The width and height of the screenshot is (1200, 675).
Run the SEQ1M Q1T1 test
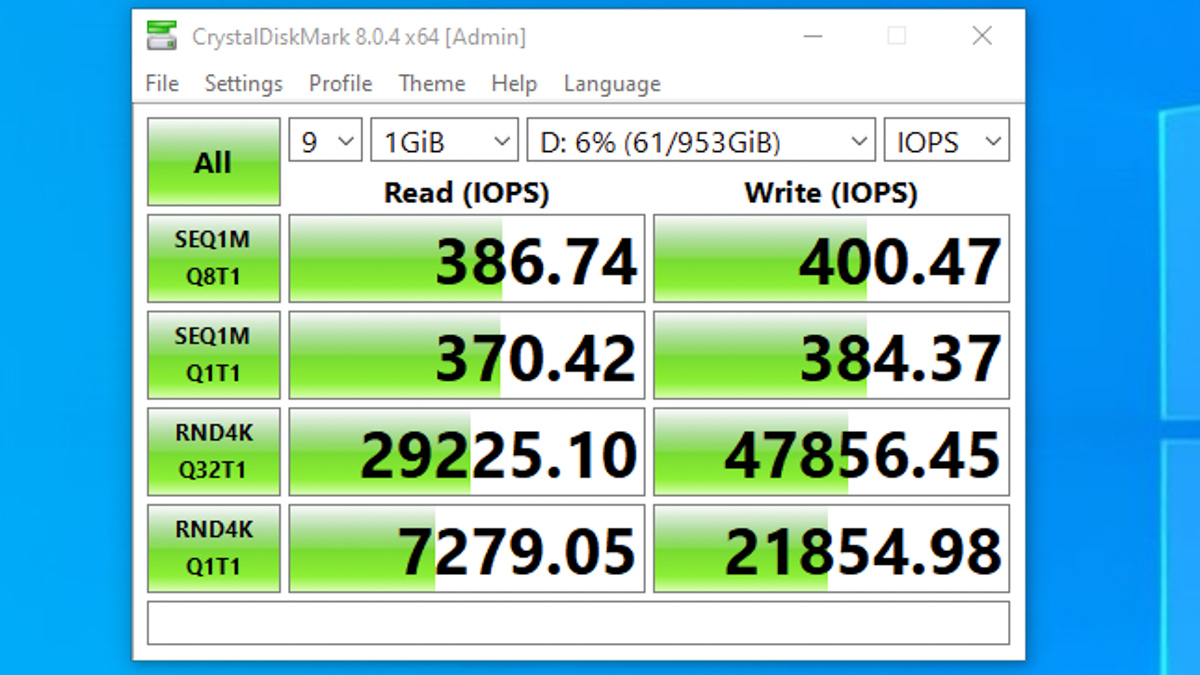[213, 355]
